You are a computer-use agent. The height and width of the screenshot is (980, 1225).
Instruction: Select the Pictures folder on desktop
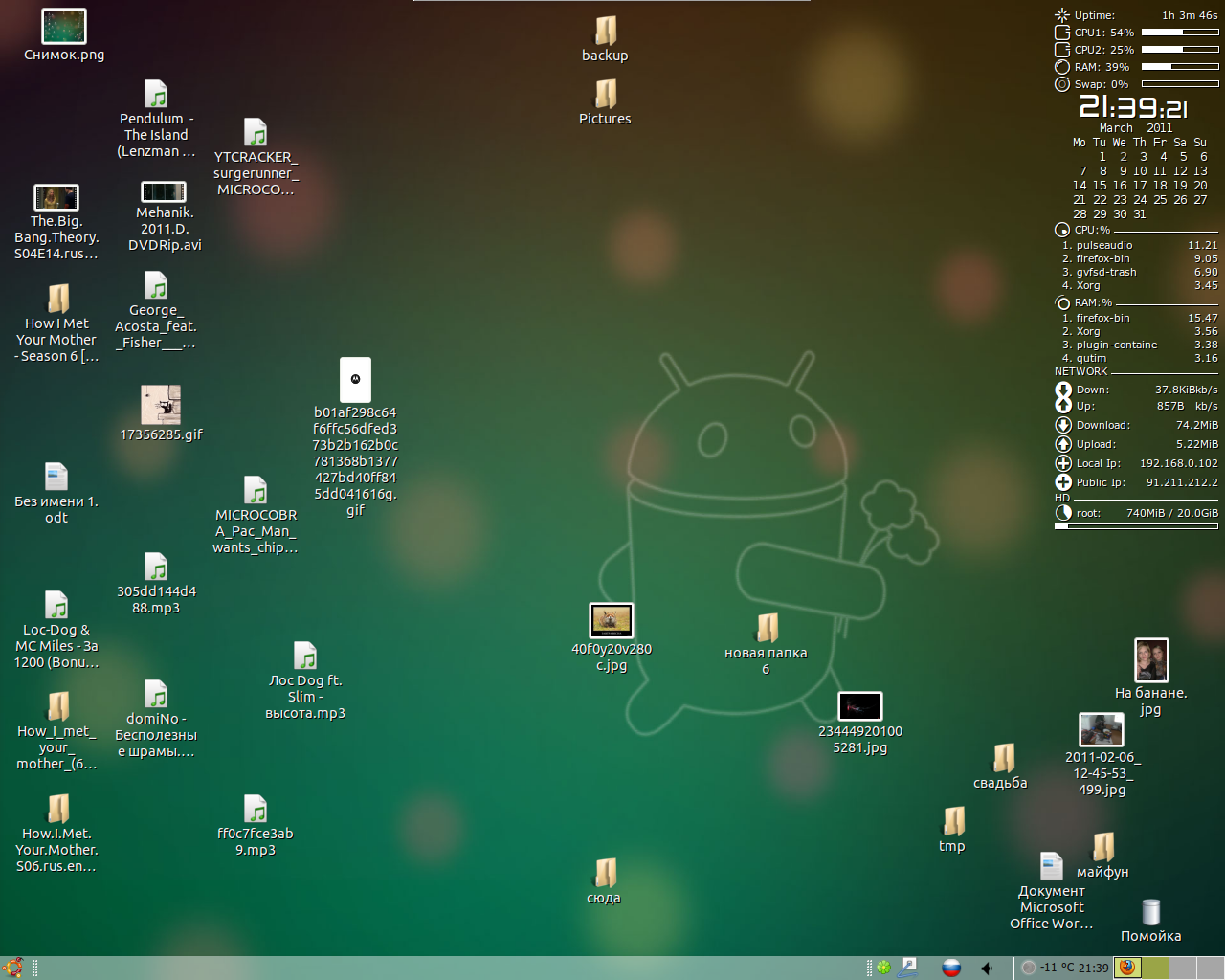pos(605,102)
